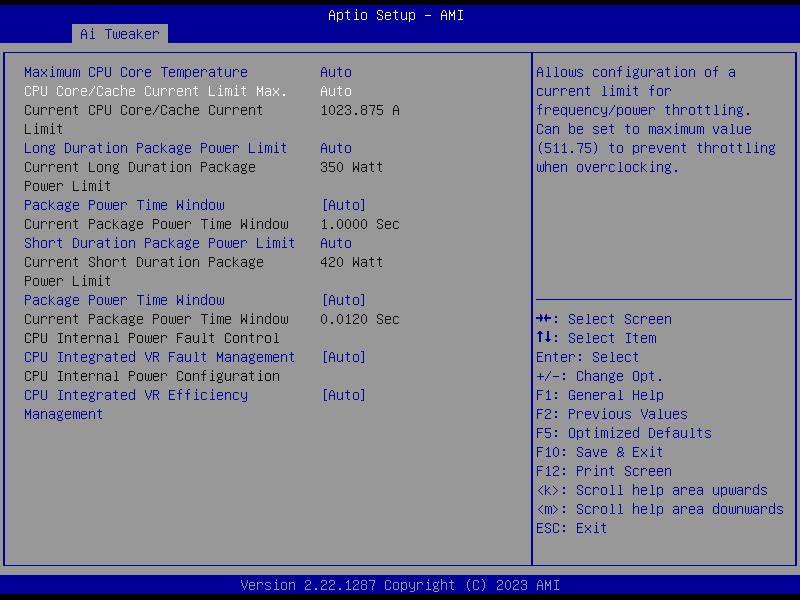Click CPU Internal Power Fault Control heading
Image resolution: width=800 pixels, height=600 pixels.
152,338
